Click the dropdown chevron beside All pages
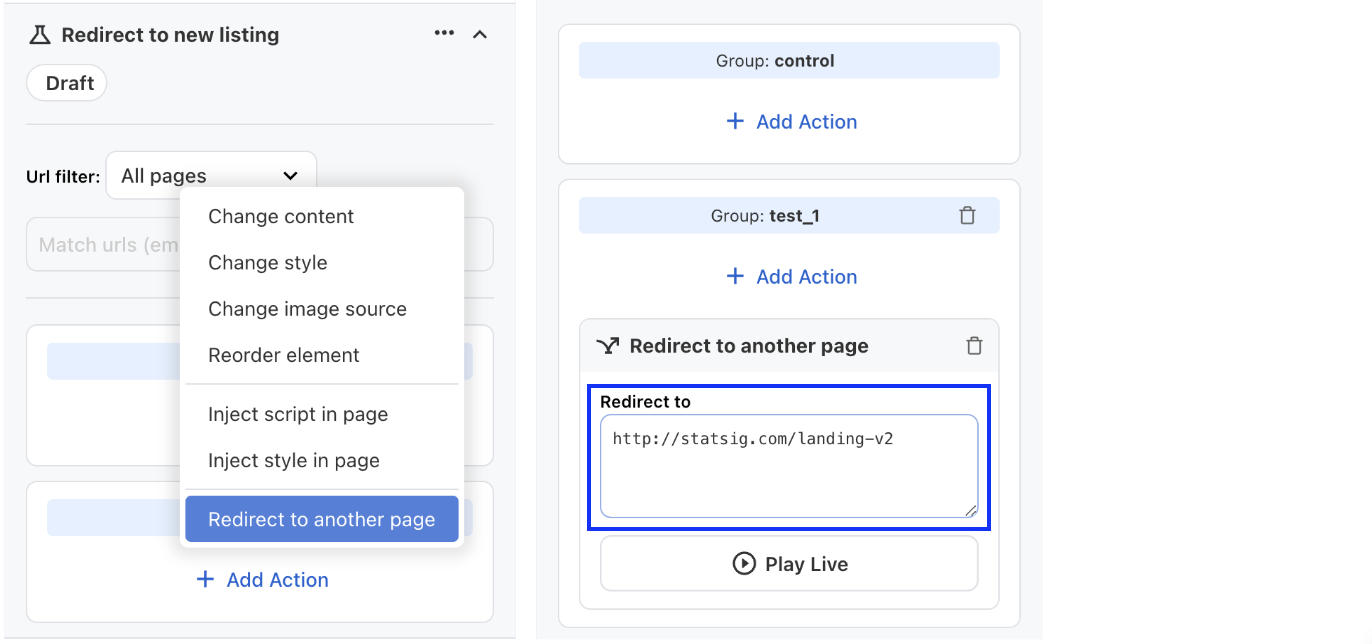The height and width of the screenshot is (644, 1372). (290, 175)
